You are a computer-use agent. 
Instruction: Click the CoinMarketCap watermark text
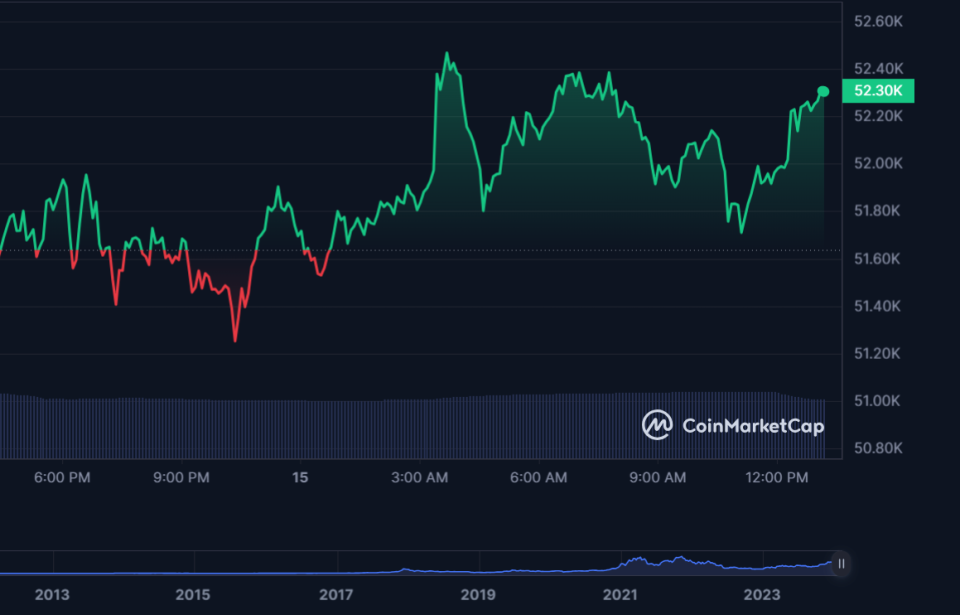coord(753,426)
